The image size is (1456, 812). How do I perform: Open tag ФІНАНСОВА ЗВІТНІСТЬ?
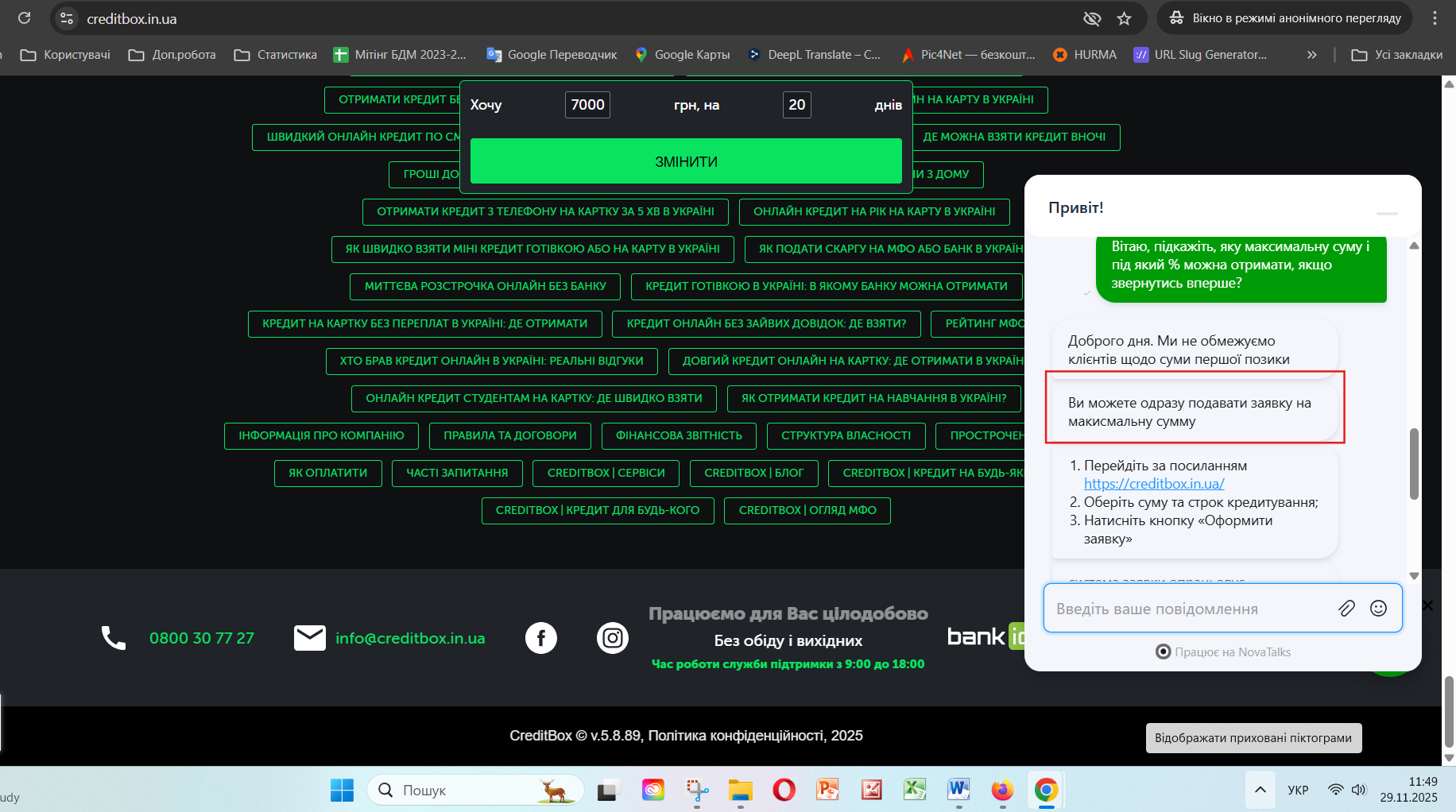(x=679, y=435)
